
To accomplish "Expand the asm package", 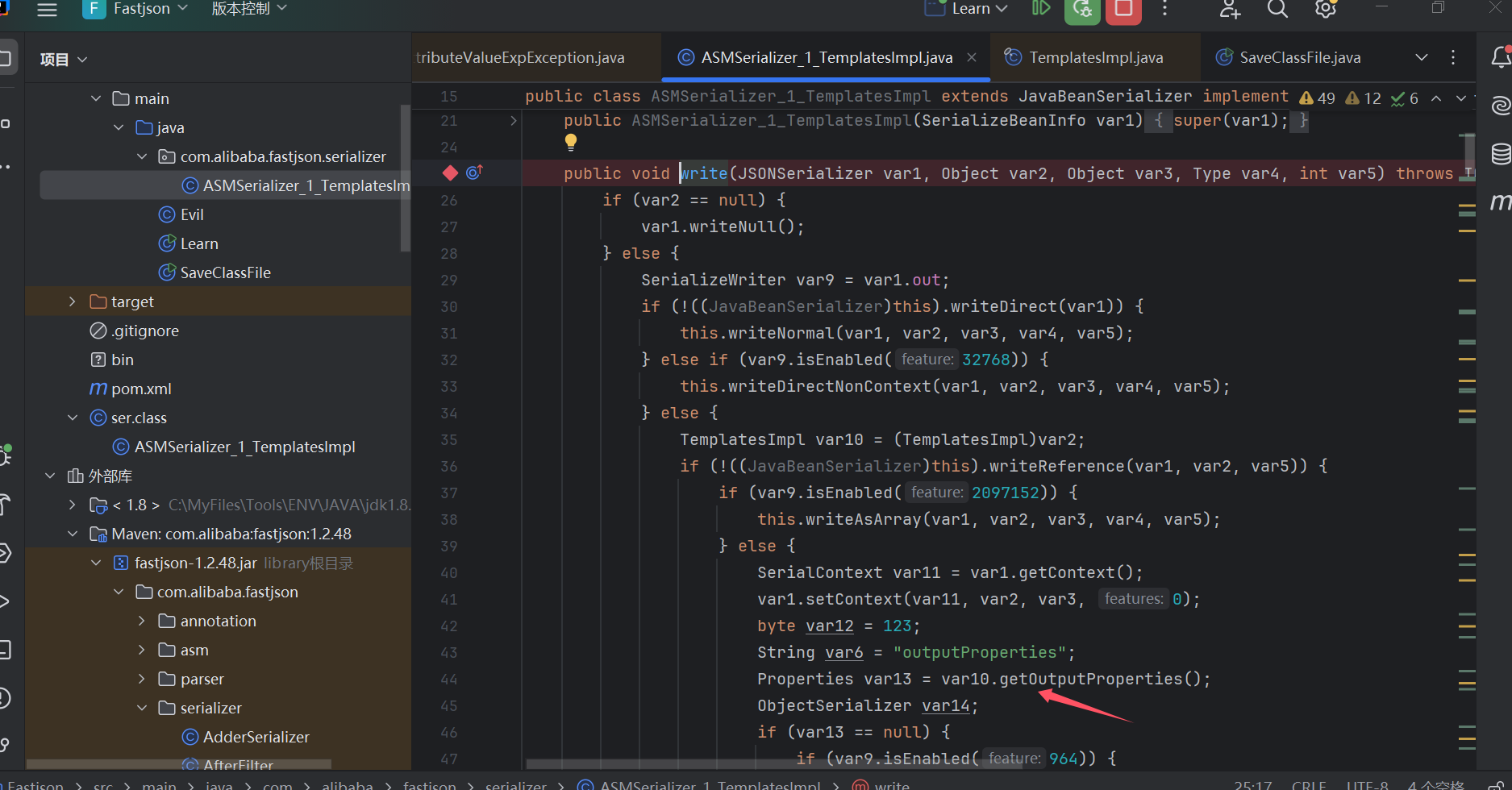I will [142, 650].
